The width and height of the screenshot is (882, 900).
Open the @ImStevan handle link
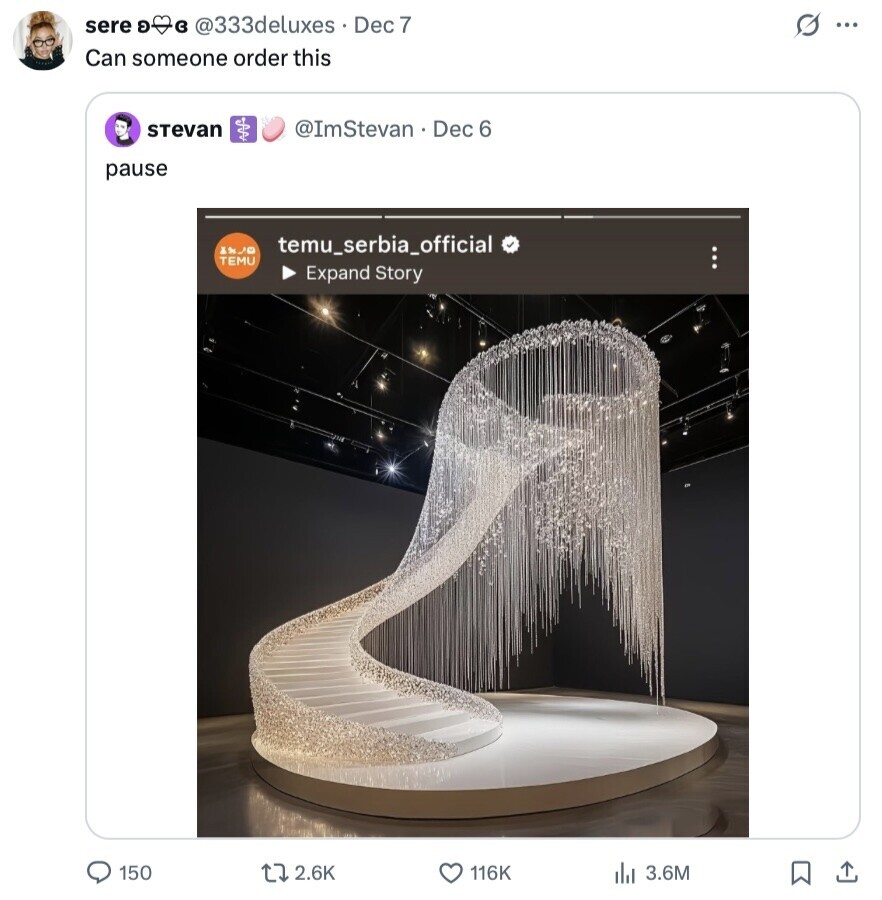pos(354,129)
